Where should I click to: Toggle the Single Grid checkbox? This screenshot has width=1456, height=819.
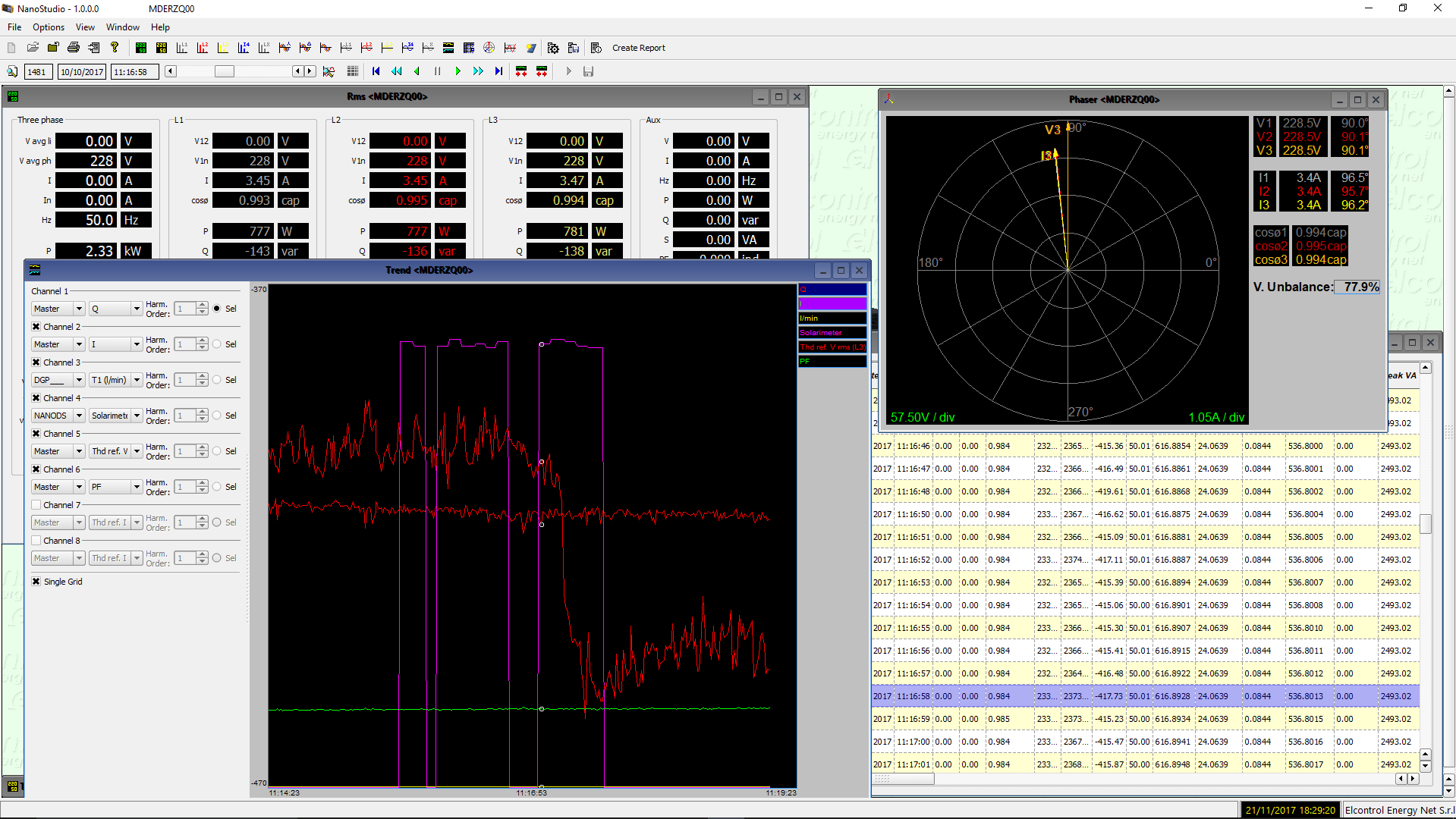[x=36, y=582]
